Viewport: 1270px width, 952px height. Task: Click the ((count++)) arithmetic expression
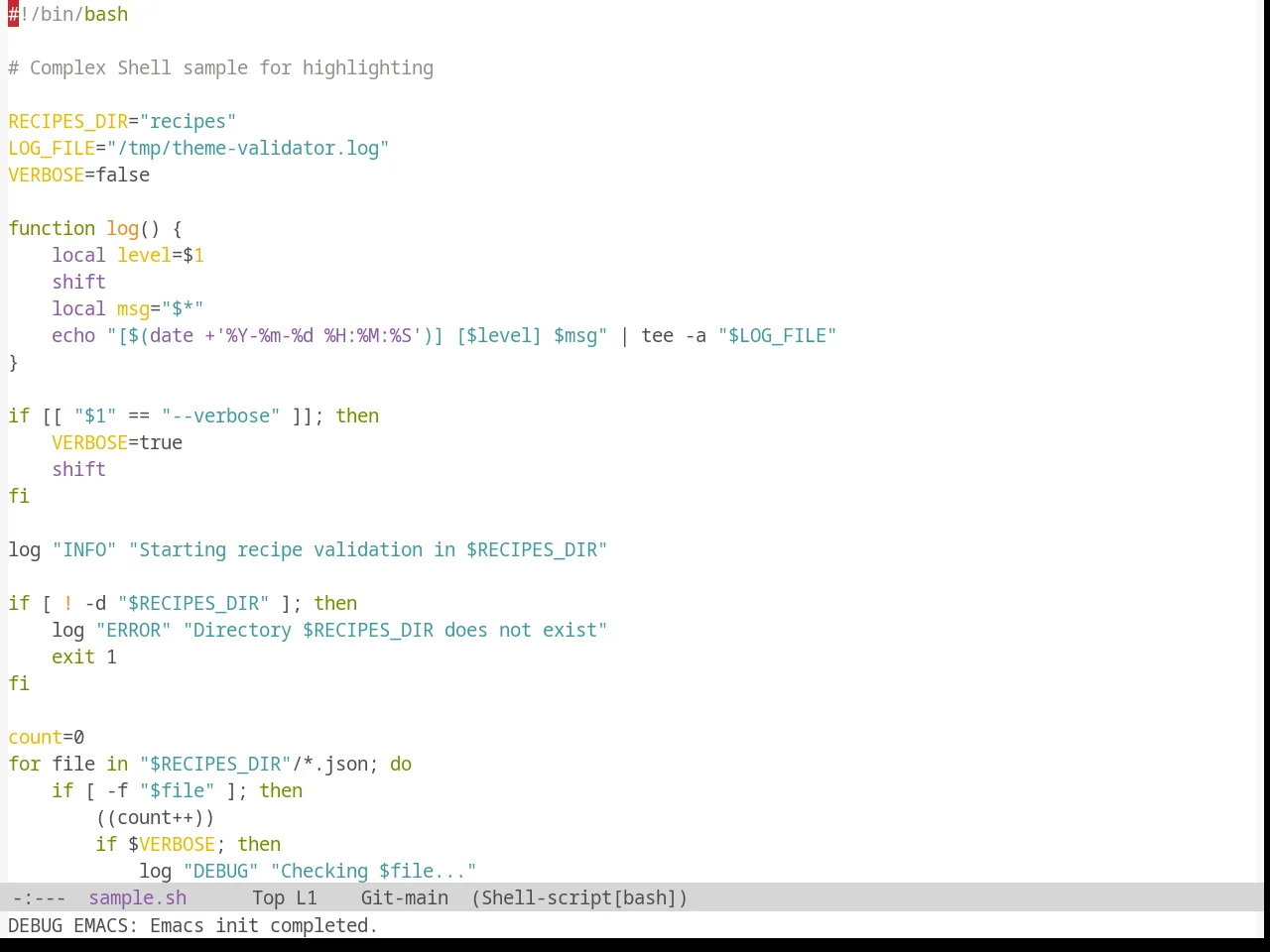[x=155, y=817]
